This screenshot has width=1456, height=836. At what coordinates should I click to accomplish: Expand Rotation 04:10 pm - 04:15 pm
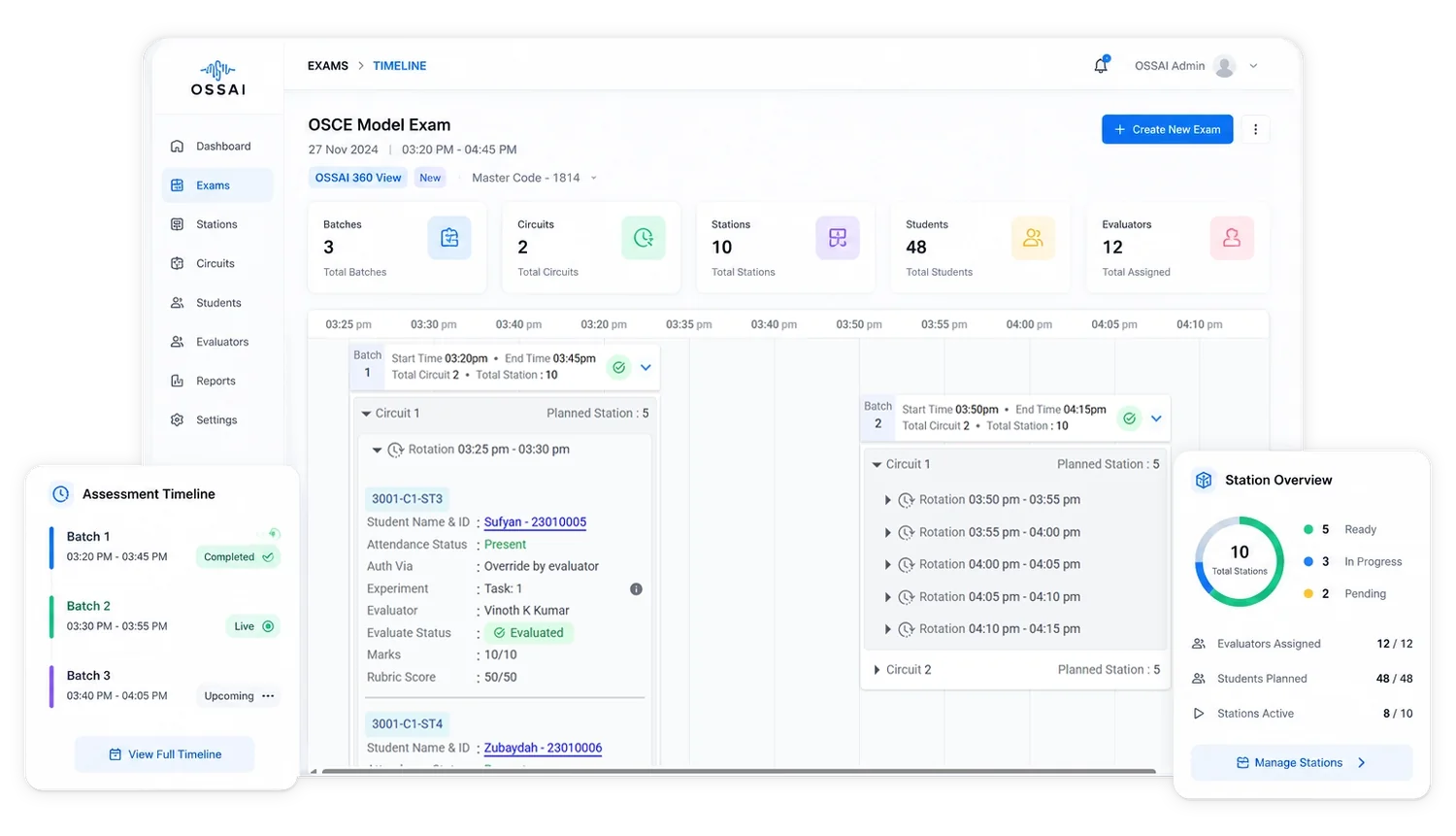[887, 629]
